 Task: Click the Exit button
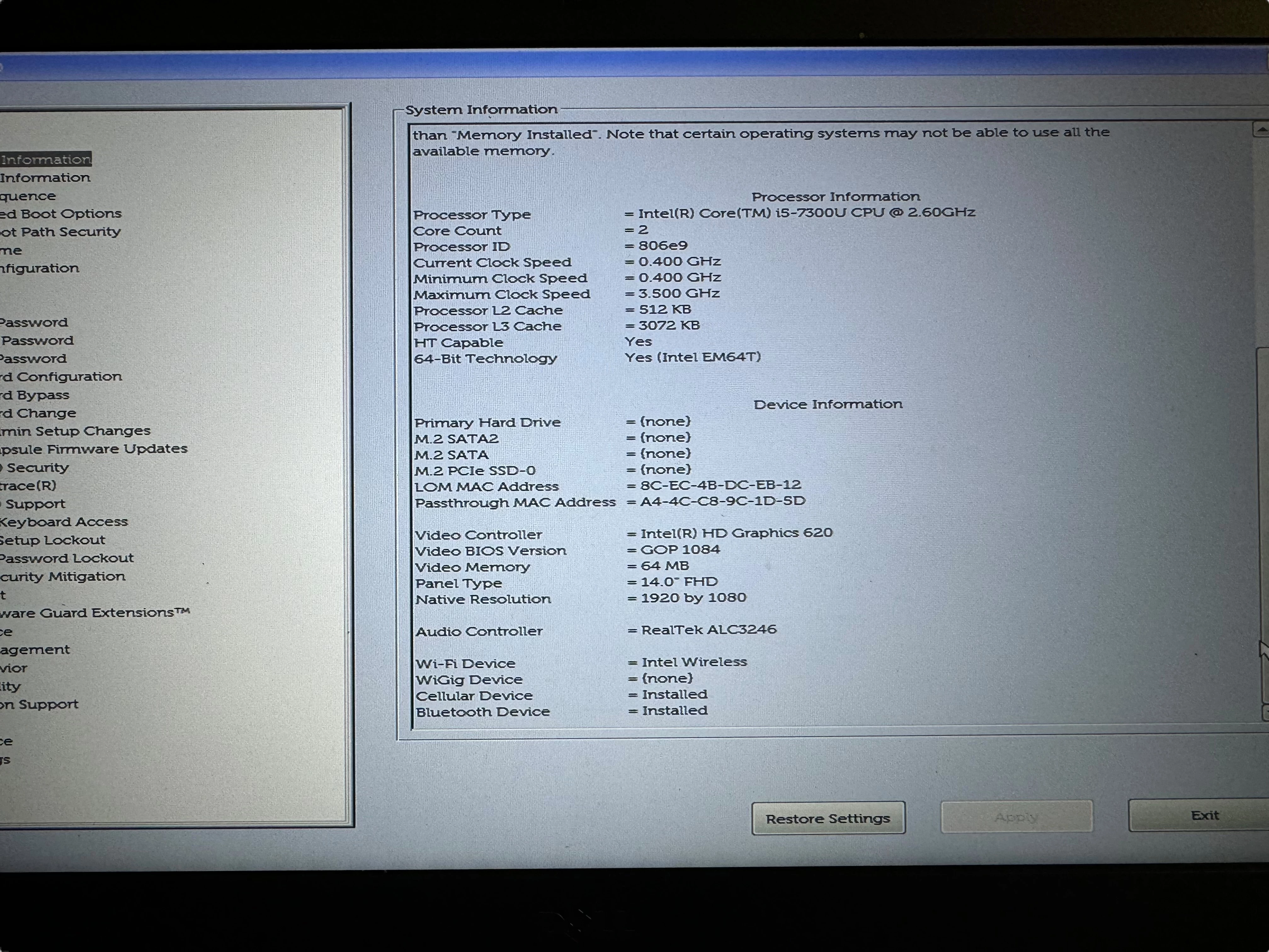[x=1205, y=815]
